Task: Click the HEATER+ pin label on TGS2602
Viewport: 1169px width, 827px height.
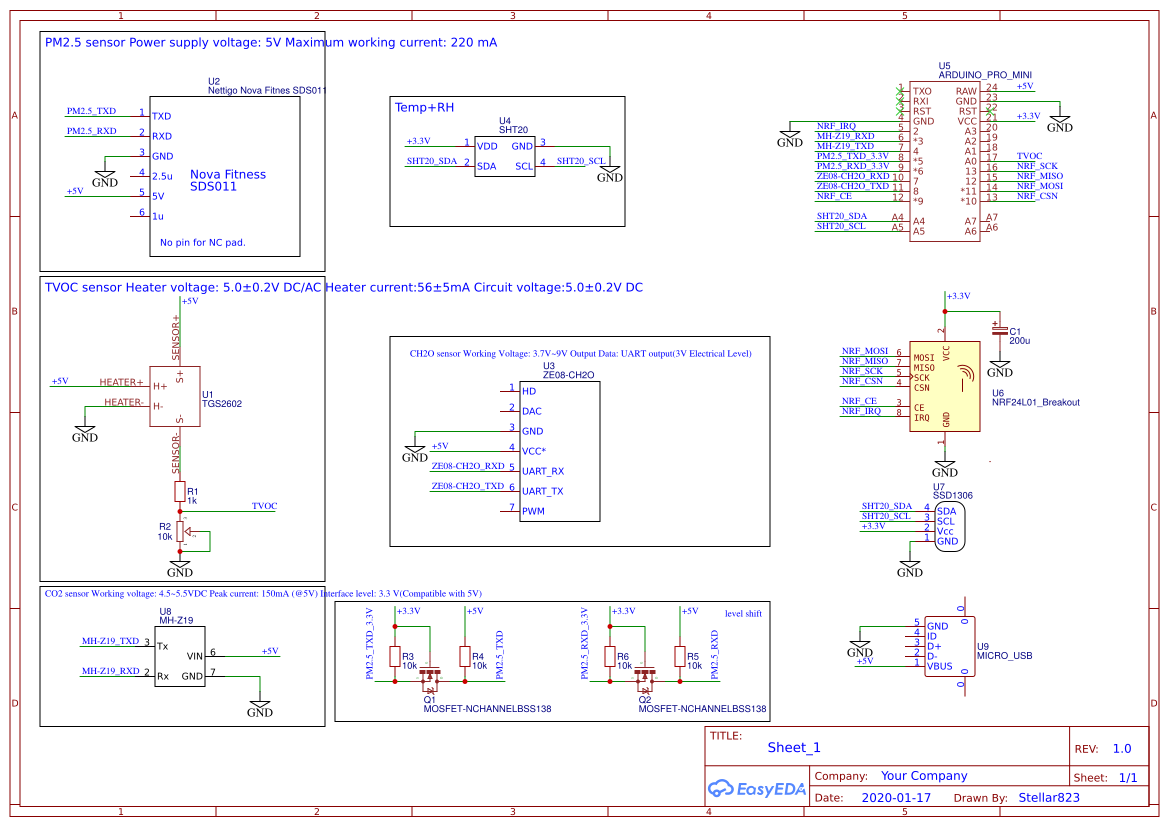Action: pyautogui.click(x=122, y=382)
